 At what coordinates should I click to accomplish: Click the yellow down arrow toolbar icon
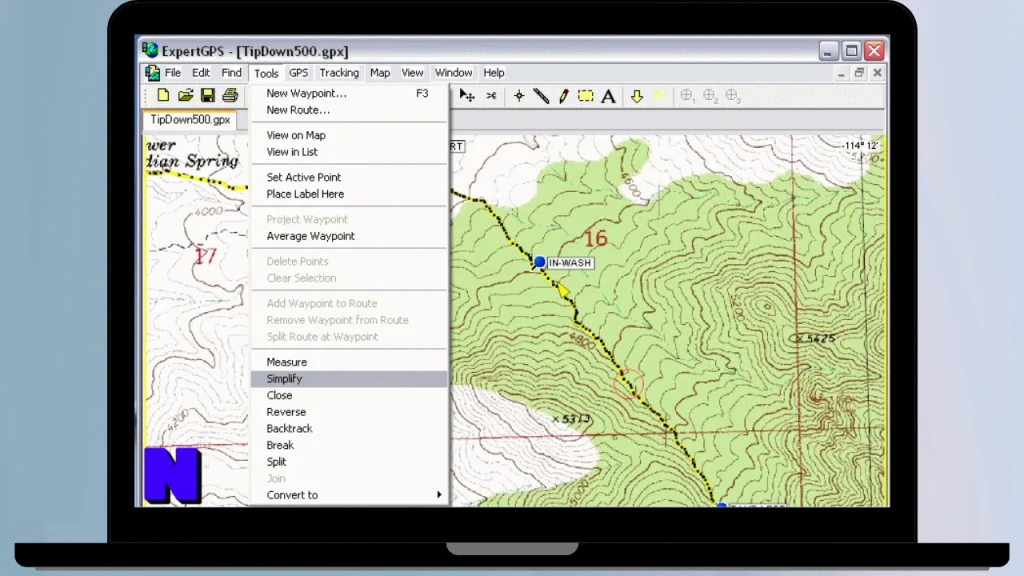[637, 96]
